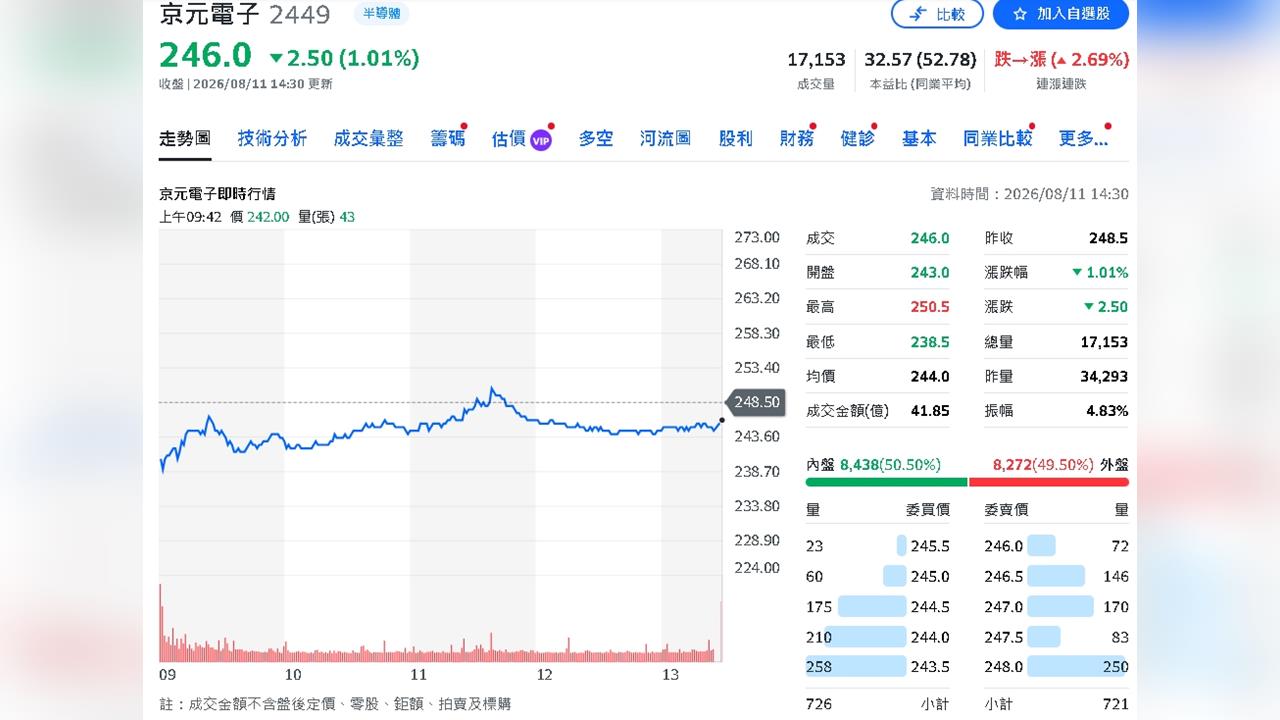Click the 內盤 green bar segment
Image resolution: width=1280 pixels, height=720 pixels.
(886, 482)
